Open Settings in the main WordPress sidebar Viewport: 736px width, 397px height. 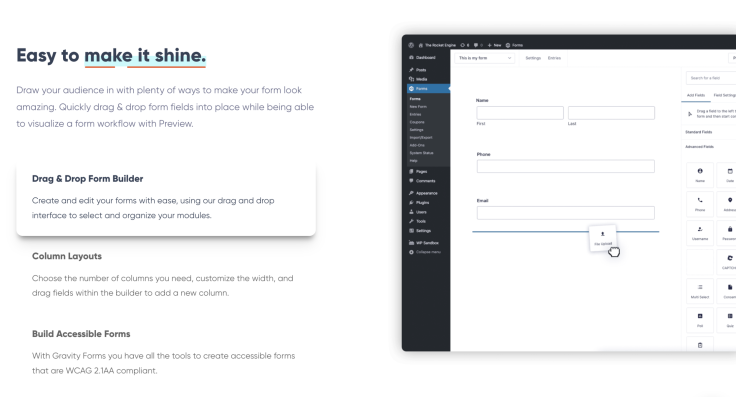420,231
